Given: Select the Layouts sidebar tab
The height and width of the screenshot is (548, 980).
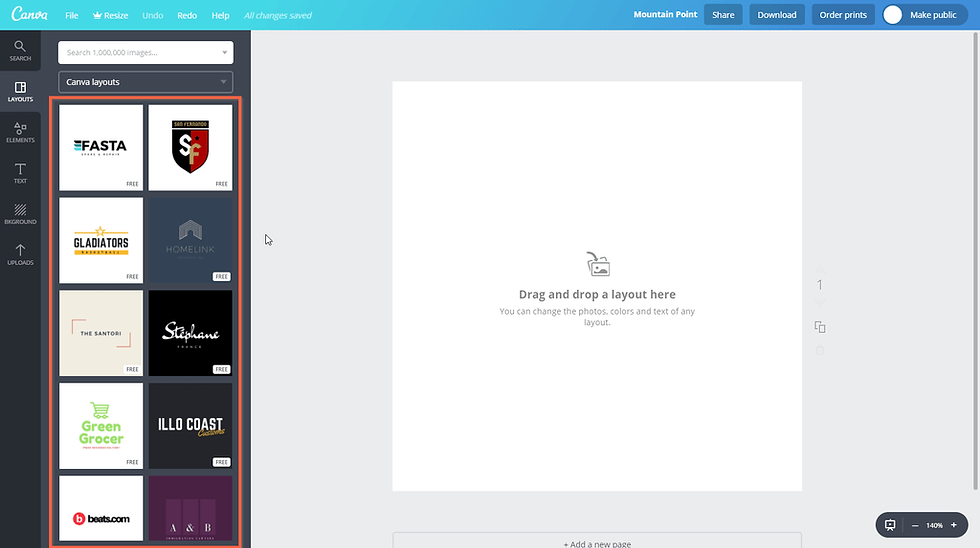Looking at the screenshot, I should point(20,92).
